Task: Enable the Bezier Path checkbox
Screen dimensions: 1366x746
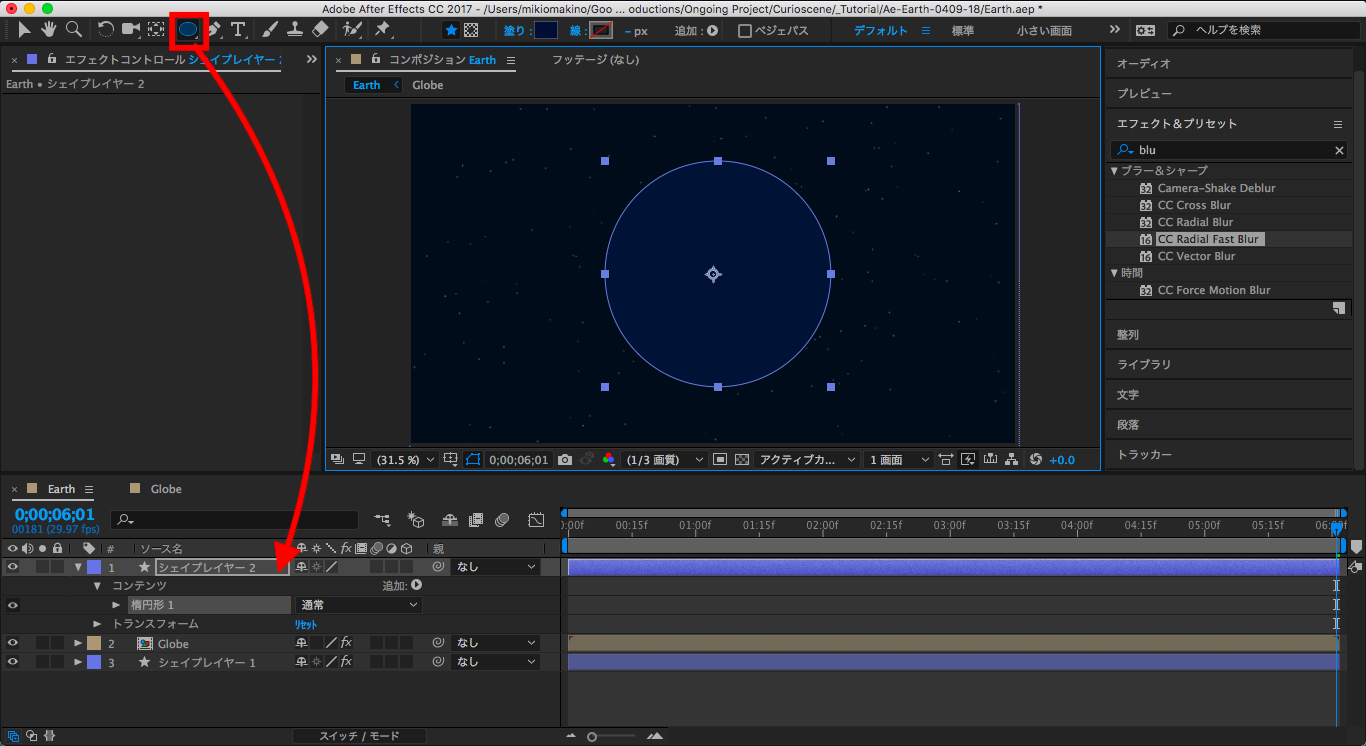Action: (744, 31)
